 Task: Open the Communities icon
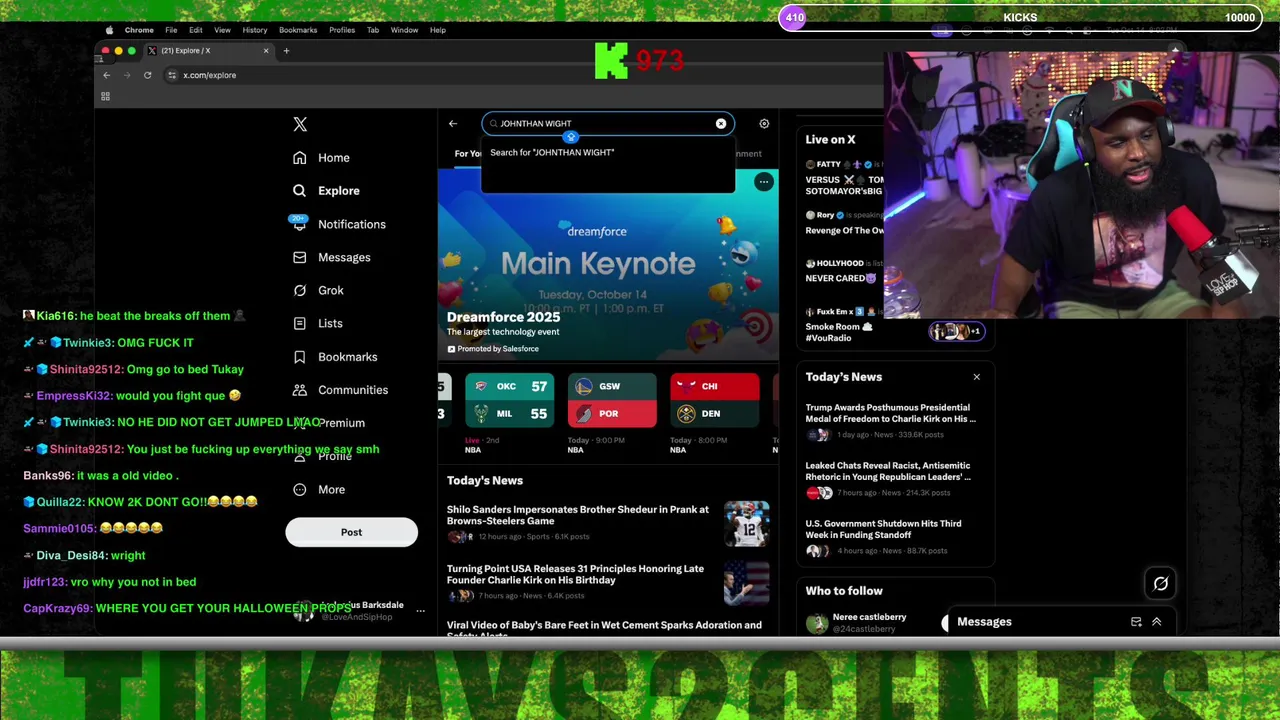tap(299, 390)
